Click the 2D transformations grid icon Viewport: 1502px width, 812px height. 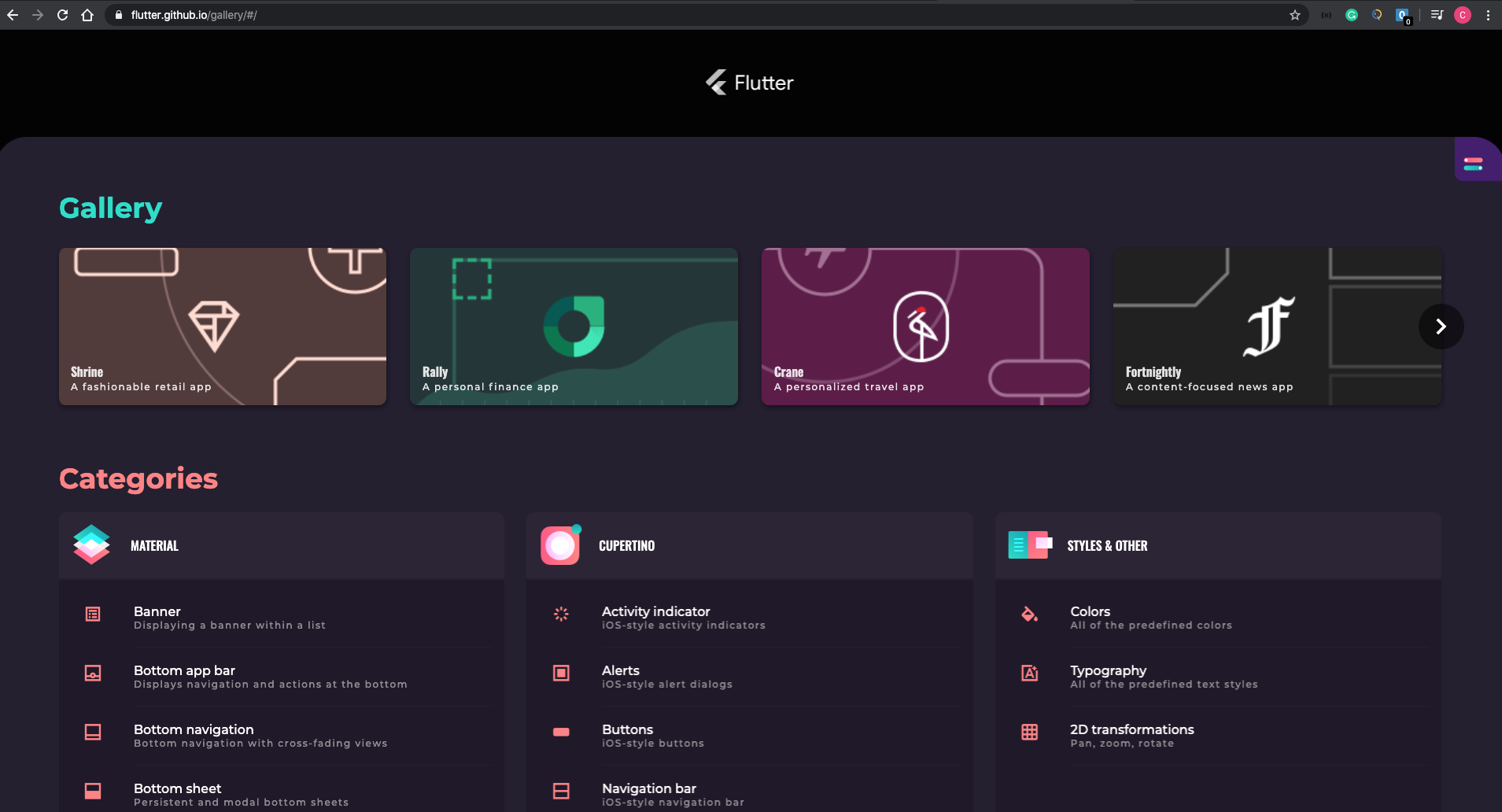pos(1030,733)
